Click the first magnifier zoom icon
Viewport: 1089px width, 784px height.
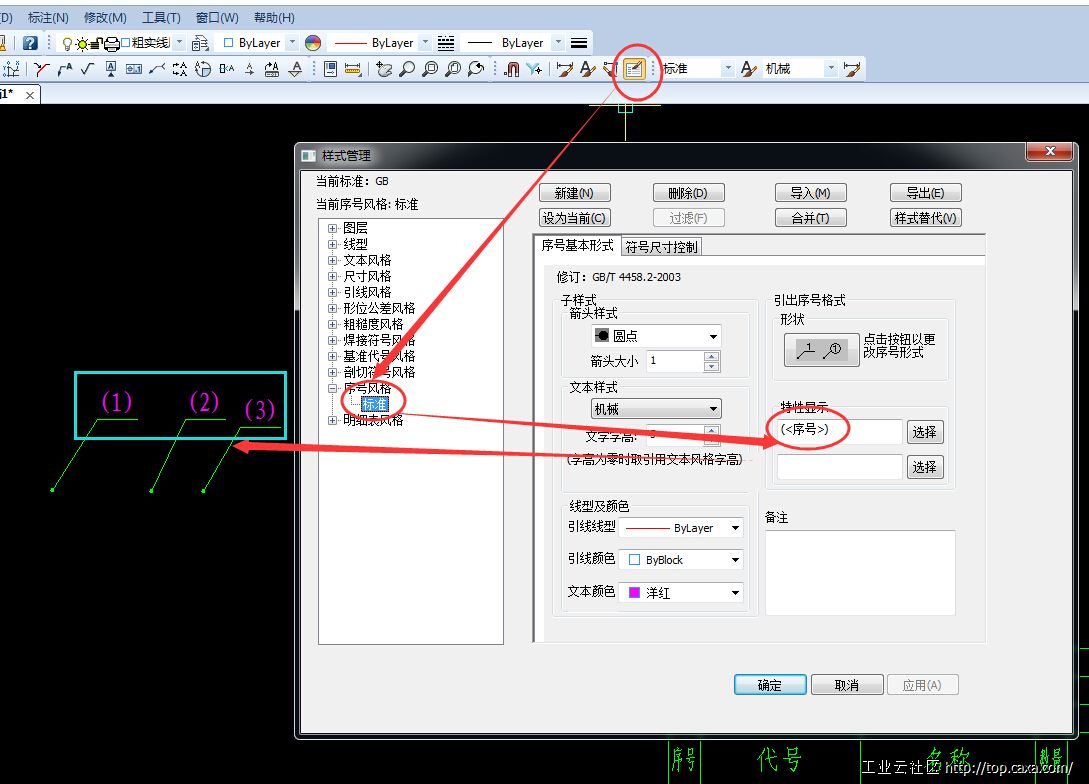(x=407, y=69)
